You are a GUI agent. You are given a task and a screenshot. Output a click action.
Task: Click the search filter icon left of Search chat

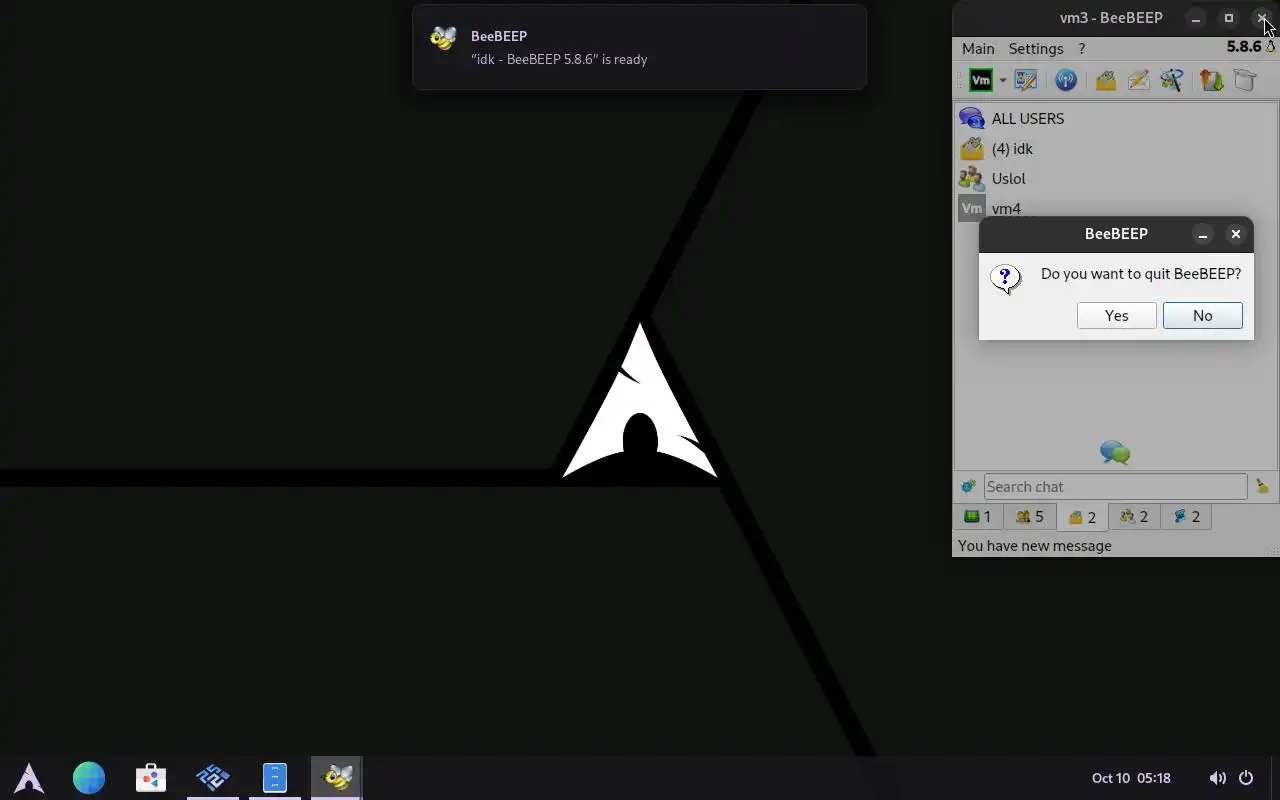tap(968, 486)
